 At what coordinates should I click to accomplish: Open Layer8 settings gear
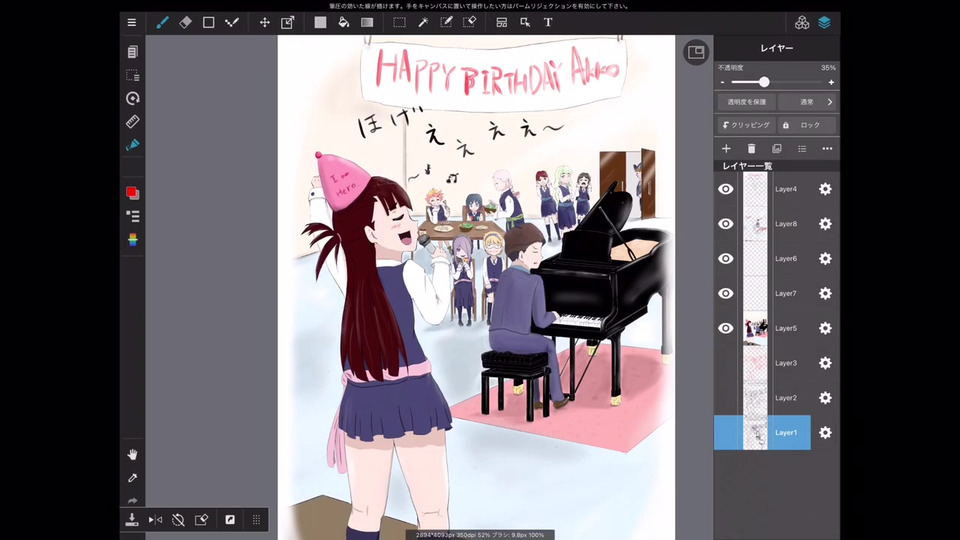click(x=825, y=224)
